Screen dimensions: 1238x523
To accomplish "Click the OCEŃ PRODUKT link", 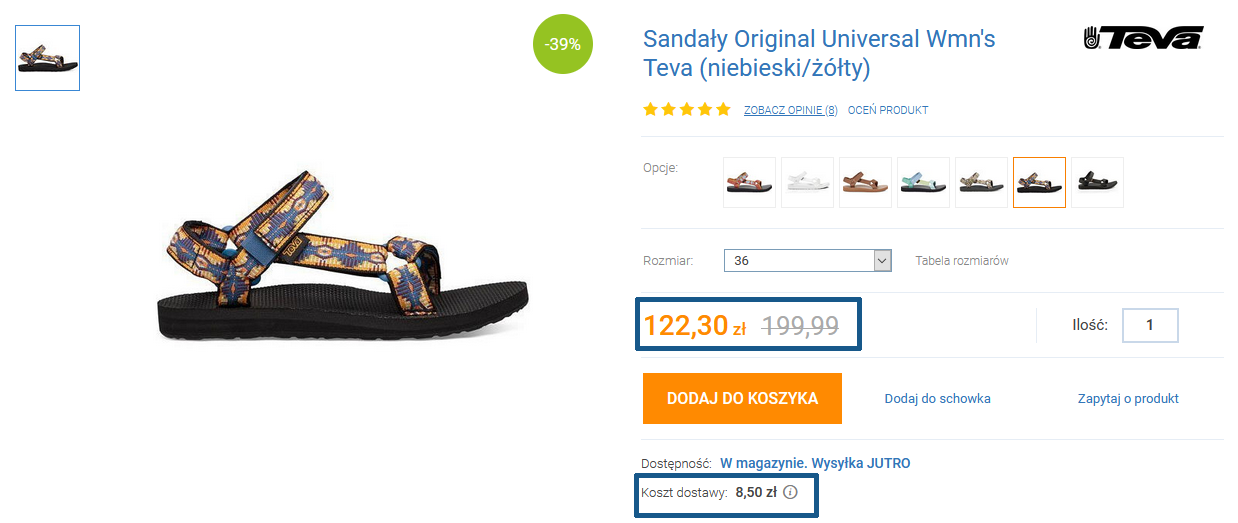I will 888,110.
